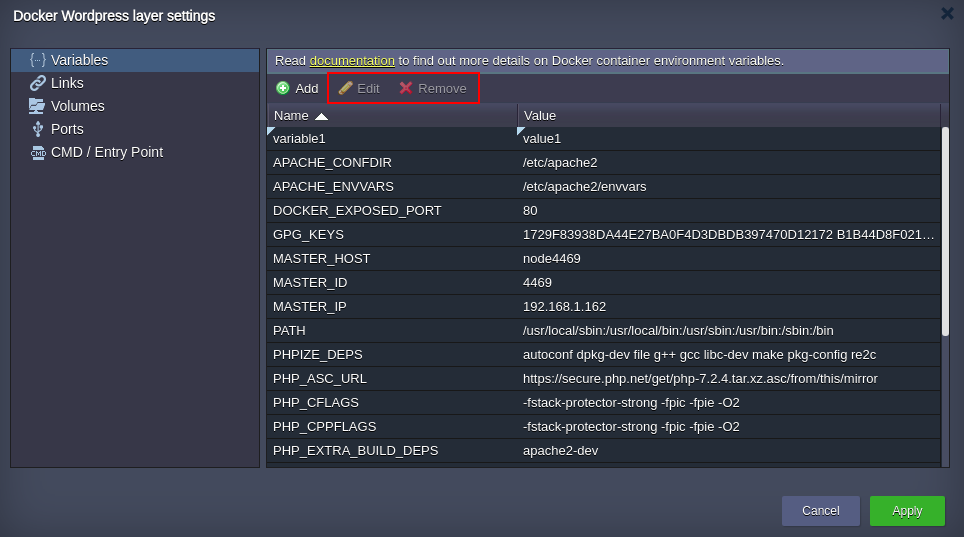
Task: Select the variable1 name cell
Action: (392, 139)
